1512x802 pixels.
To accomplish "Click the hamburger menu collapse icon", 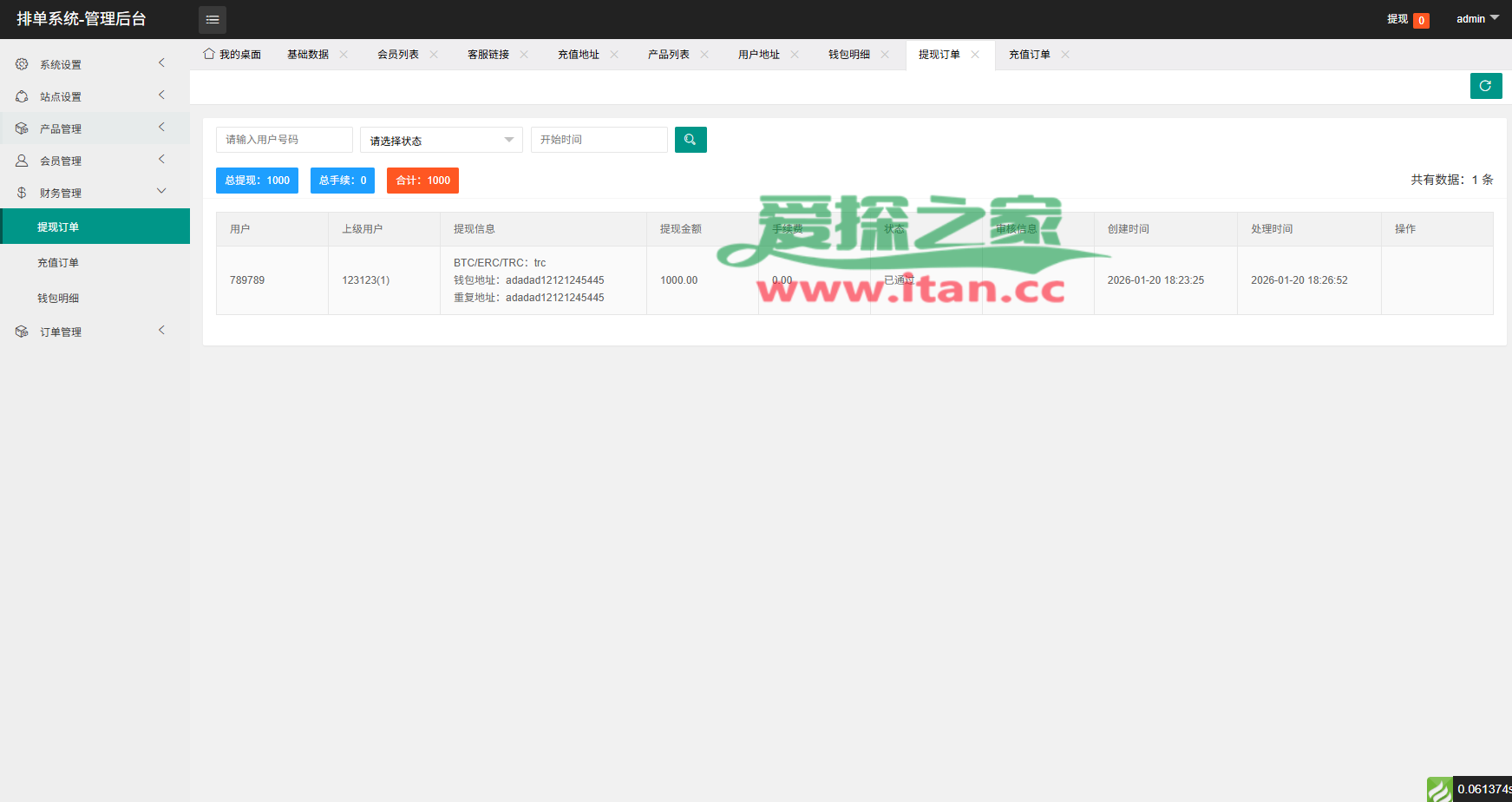I will point(213,19).
